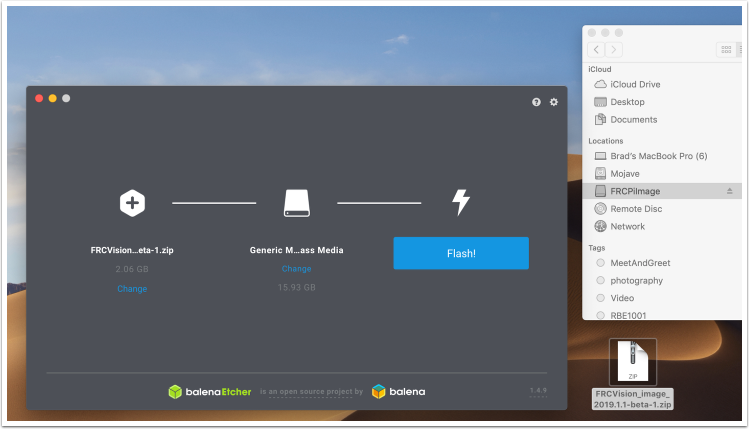The height and width of the screenshot is (429, 749).
Task: Click the drive icon in Etcher
Action: 297,203
